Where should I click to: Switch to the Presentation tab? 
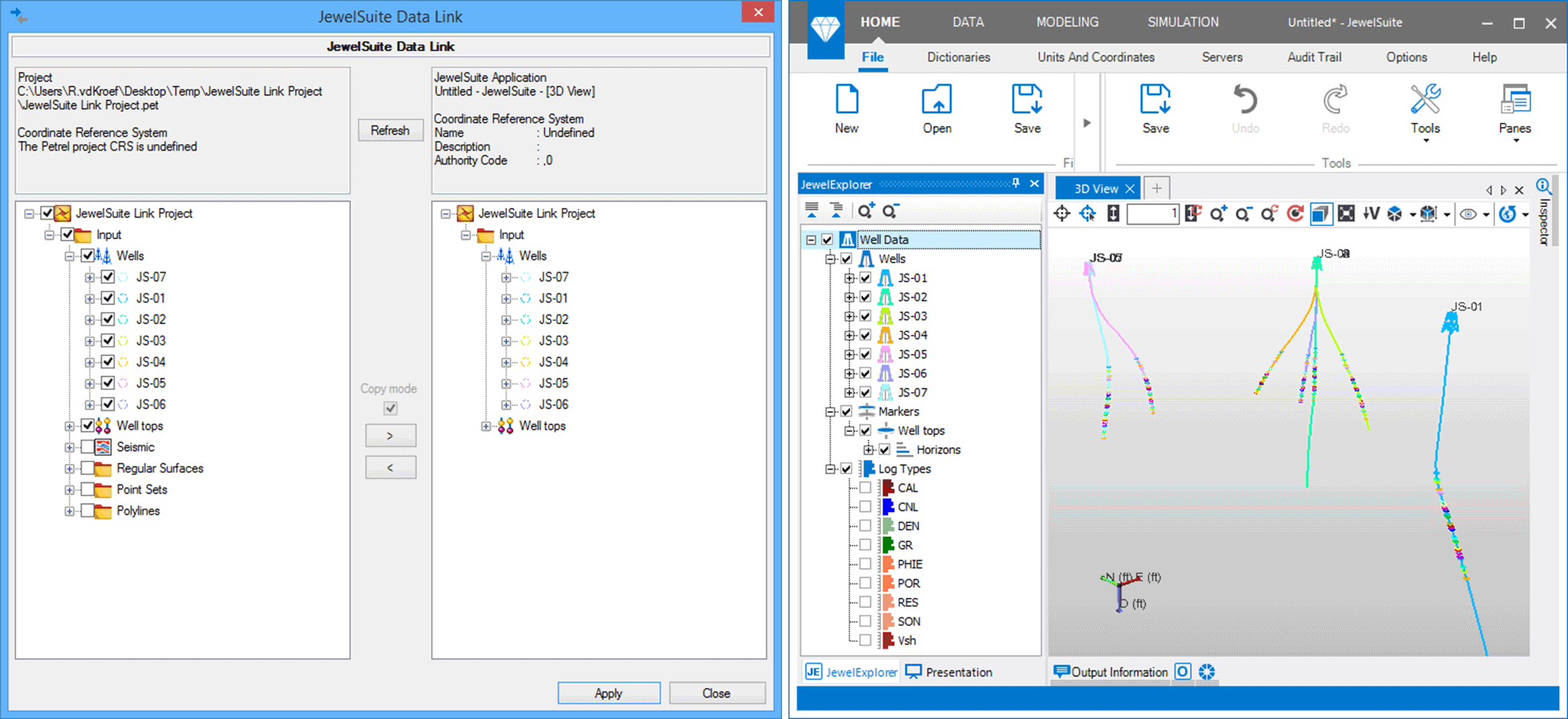pos(950,672)
